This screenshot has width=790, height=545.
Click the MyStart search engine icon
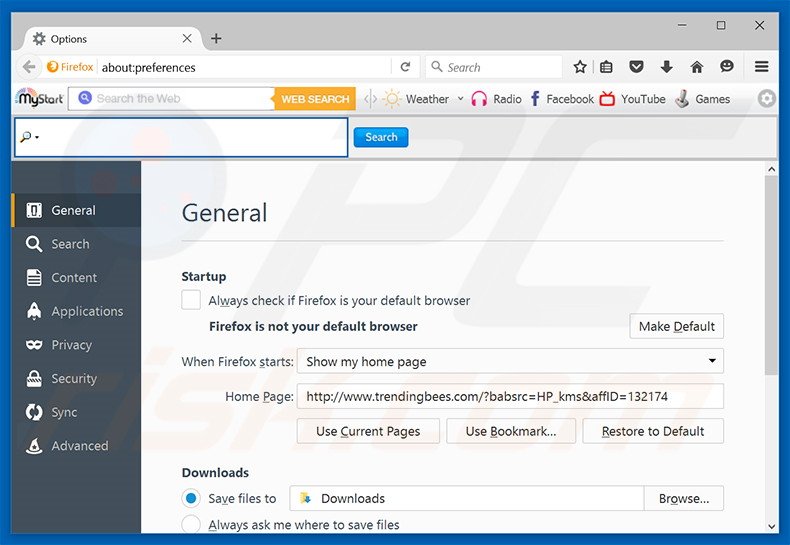(x=85, y=98)
